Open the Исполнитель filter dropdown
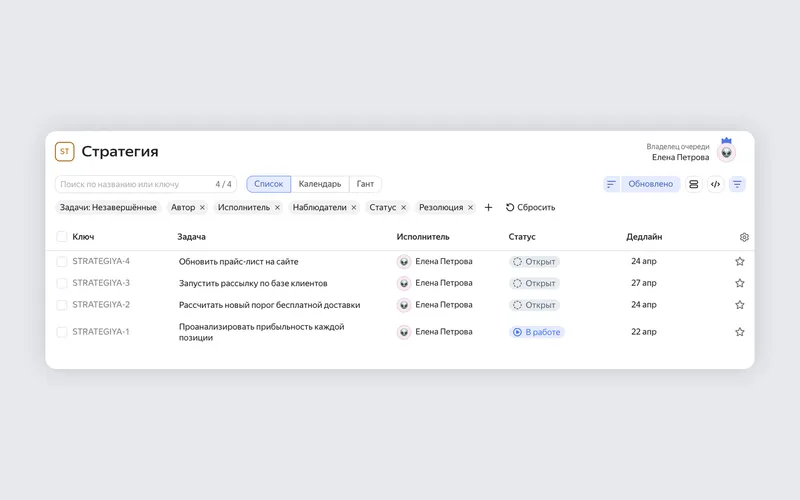The height and width of the screenshot is (500, 800). point(243,208)
